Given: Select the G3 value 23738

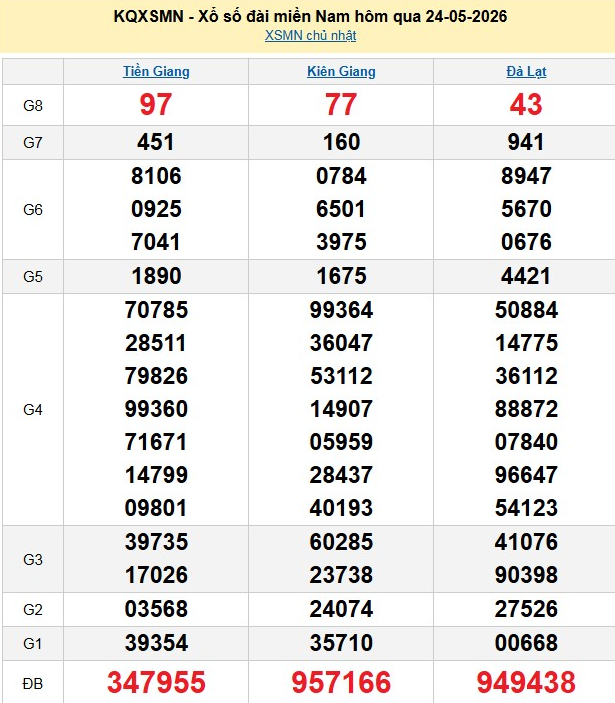Looking at the screenshot, I should (341, 575).
